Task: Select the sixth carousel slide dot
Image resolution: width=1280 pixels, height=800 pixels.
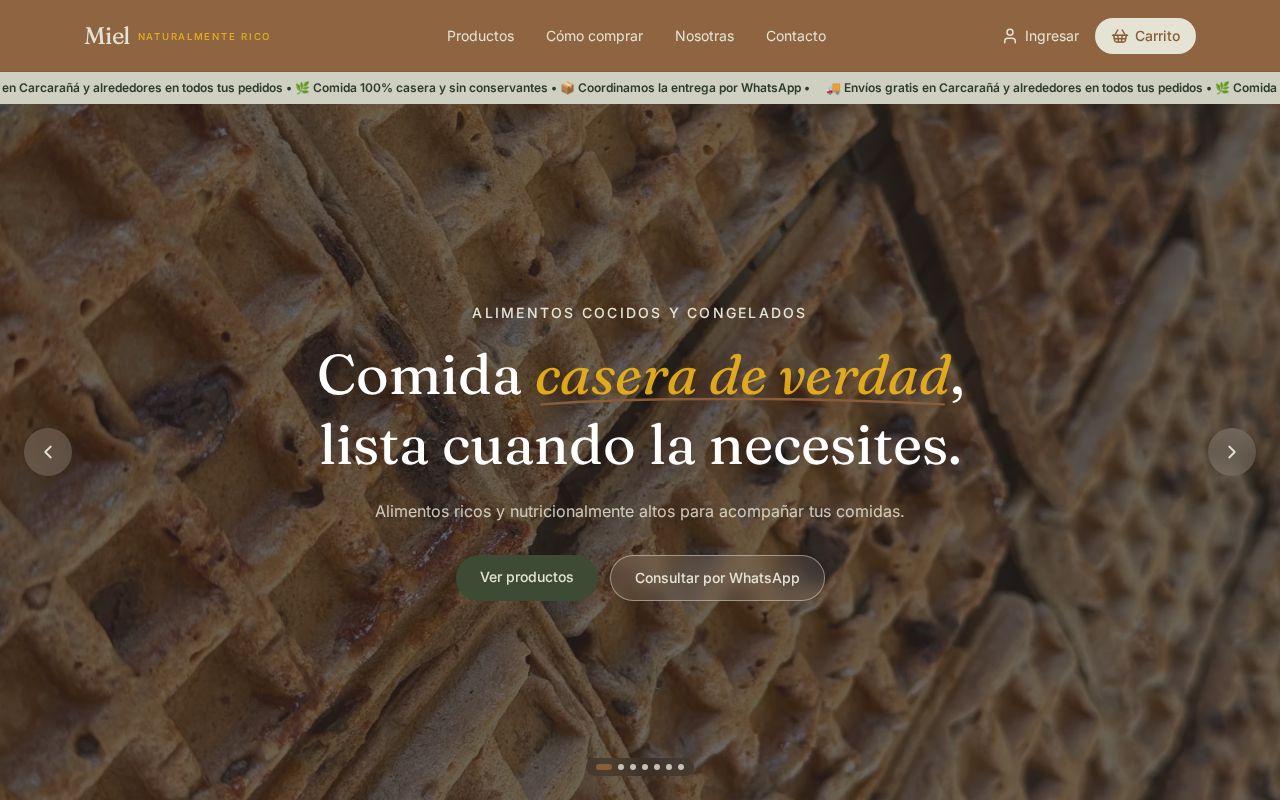Action: (669, 767)
